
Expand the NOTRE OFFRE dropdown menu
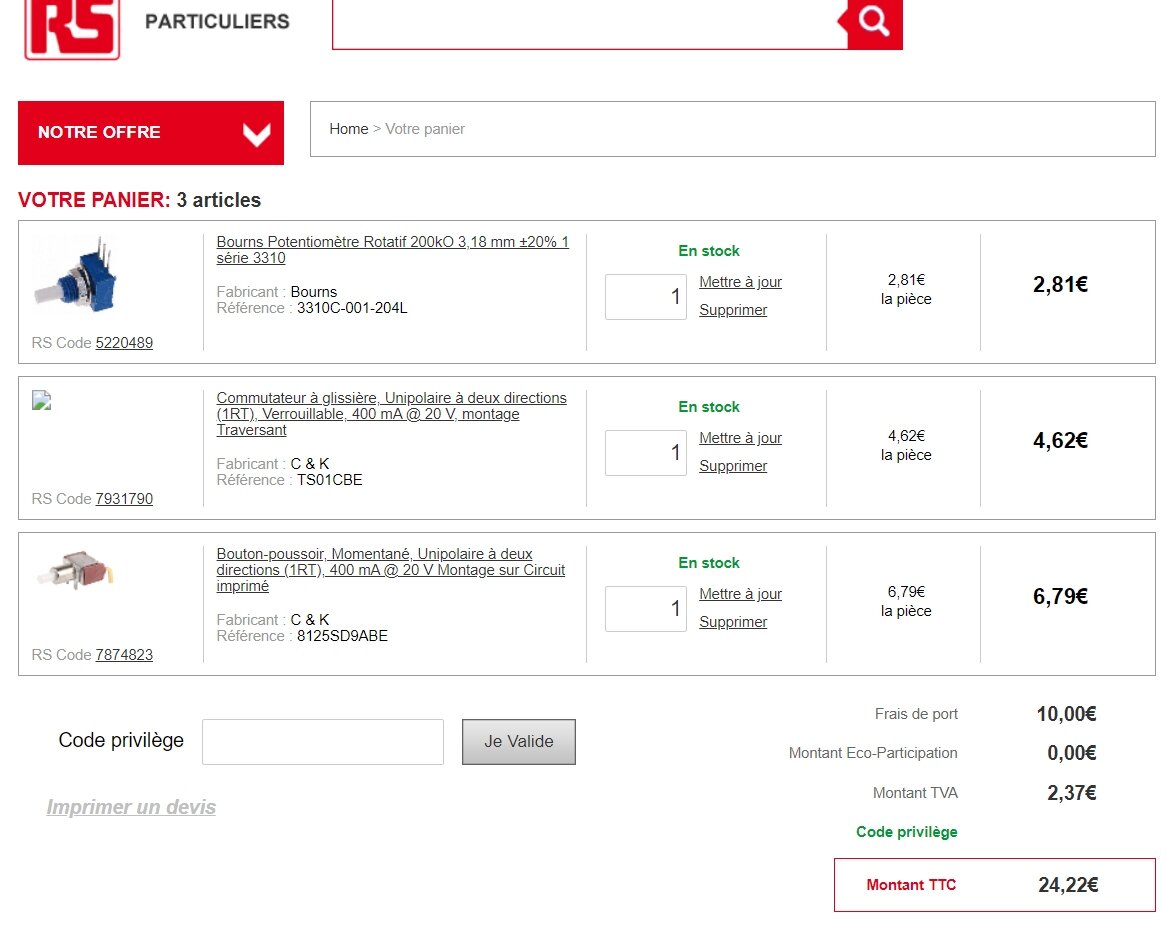click(x=151, y=132)
